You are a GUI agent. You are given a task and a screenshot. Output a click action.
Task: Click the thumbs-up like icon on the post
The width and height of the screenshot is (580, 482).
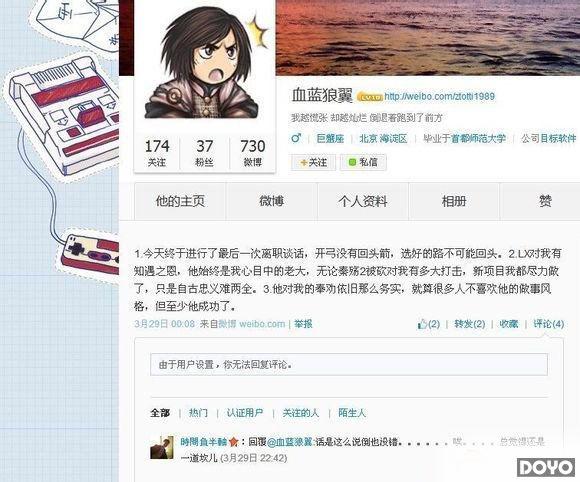click(422, 324)
